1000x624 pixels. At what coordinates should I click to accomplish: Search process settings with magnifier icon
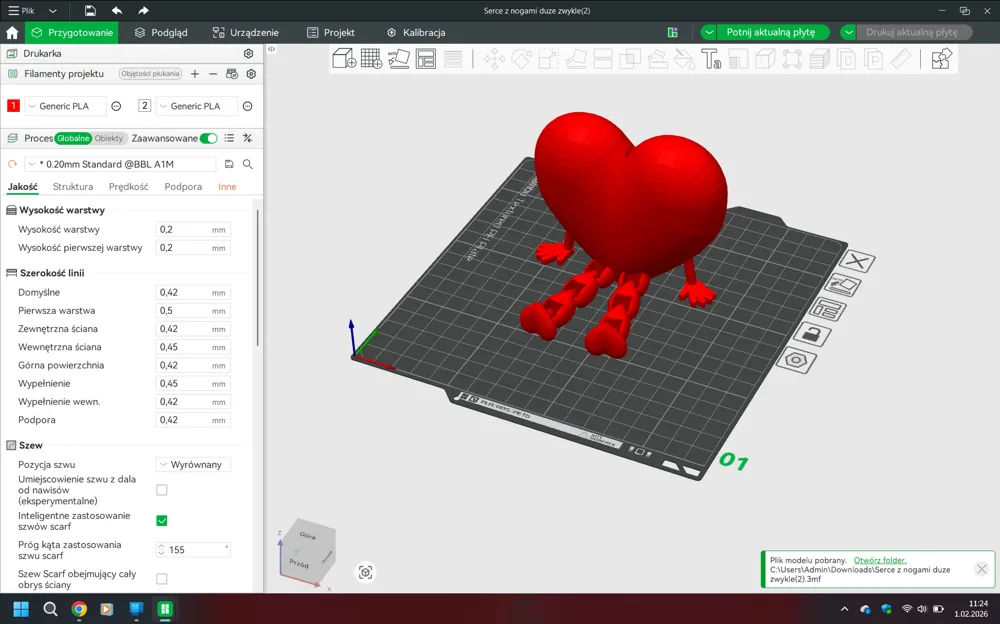248,165
